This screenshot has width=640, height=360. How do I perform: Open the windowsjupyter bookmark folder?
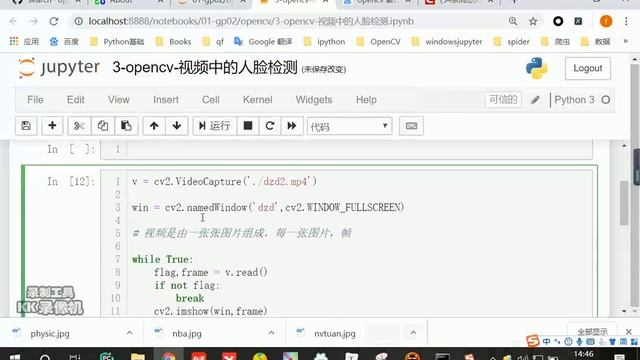point(447,42)
